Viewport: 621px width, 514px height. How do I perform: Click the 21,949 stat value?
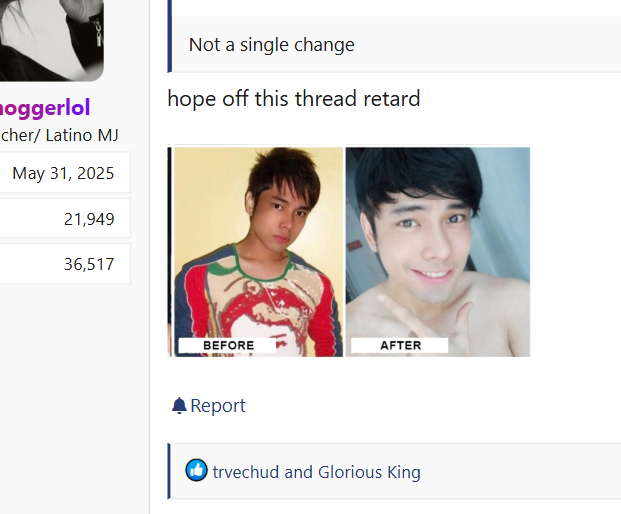tap(89, 219)
